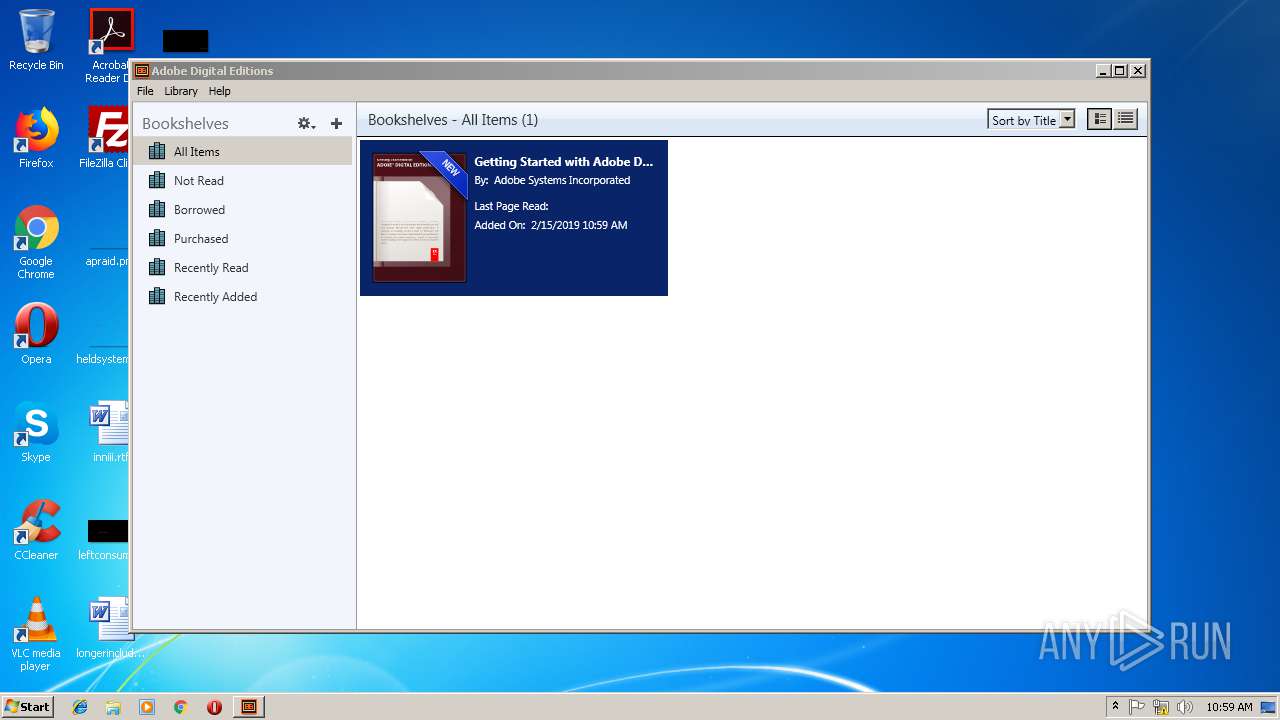This screenshot has height=720, width=1280.
Task: Minimize the Adobe Digital Editions window
Action: pos(1103,71)
